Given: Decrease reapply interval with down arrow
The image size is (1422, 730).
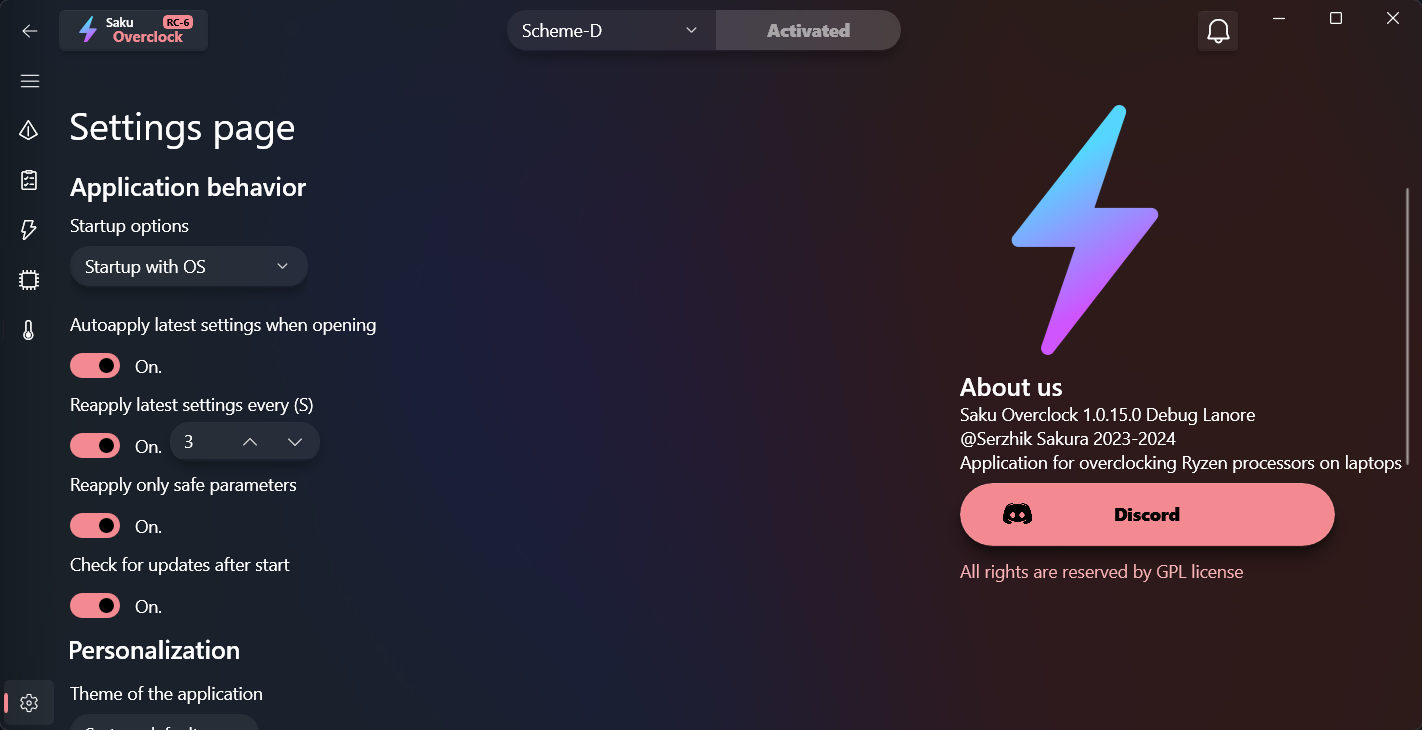Looking at the screenshot, I should click(x=294, y=442).
